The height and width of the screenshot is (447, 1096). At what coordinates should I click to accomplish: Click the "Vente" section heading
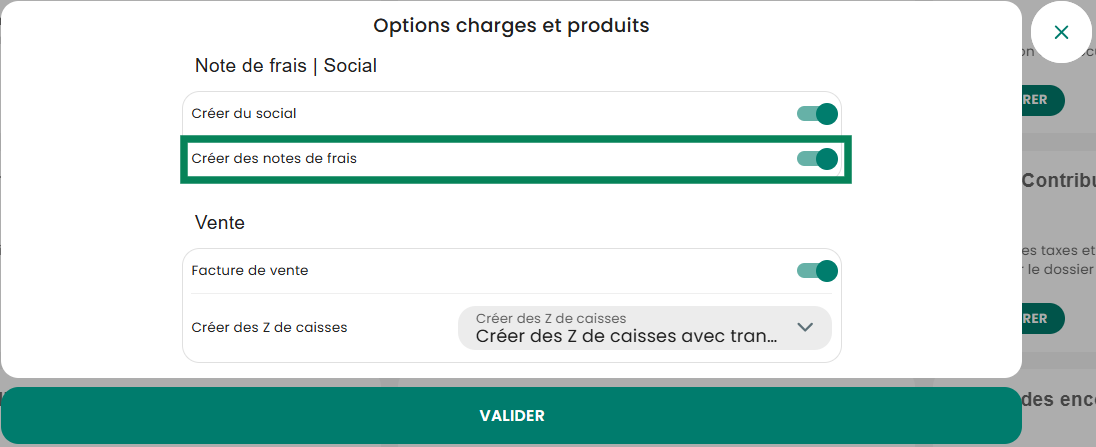tap(219, 223)
